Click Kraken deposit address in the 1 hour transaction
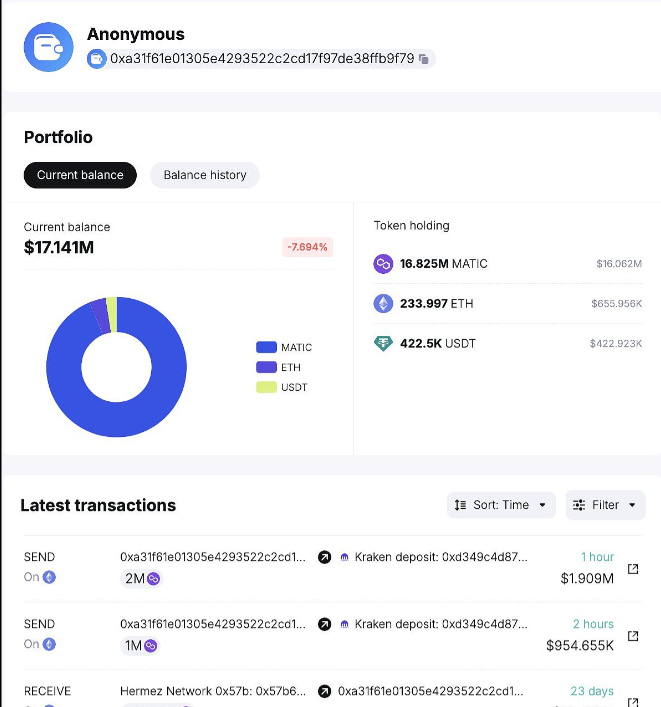The image size is (661, 707). (441, 557)
